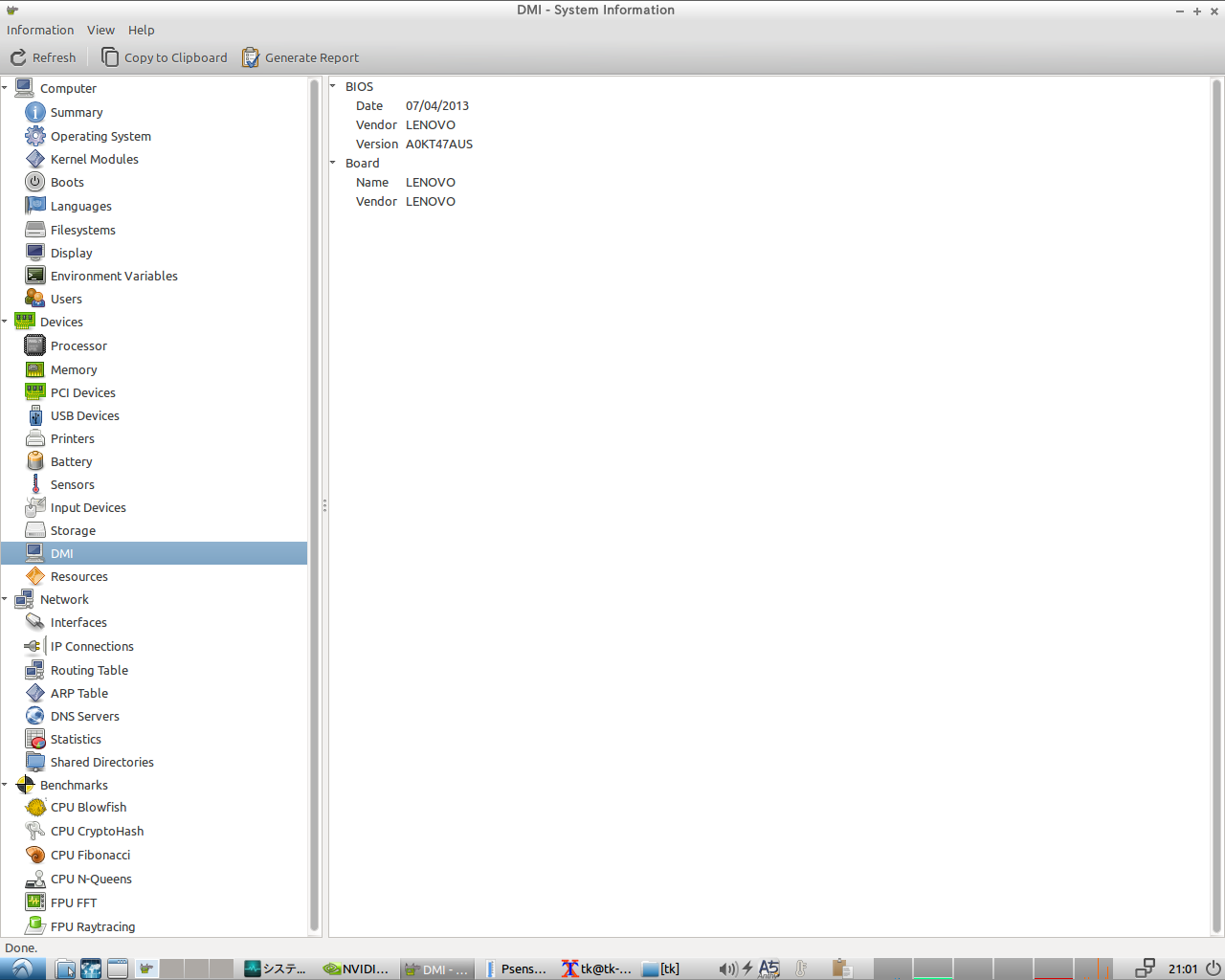Open the CPU Blowfish benchmark icon
This screenshot has width=1225, height=980.
pyautogui.click(x=35, y=808)
